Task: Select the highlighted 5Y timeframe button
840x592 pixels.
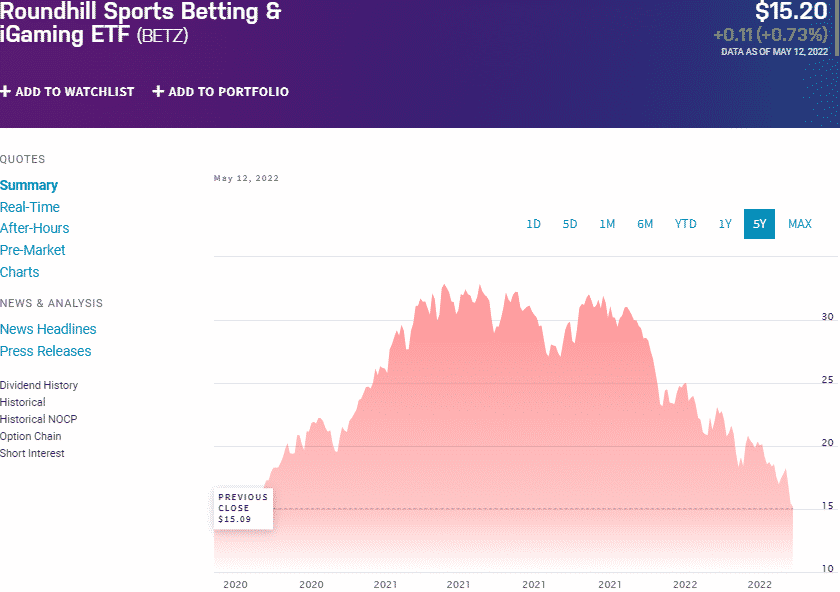Action: (x=760, y=224)
